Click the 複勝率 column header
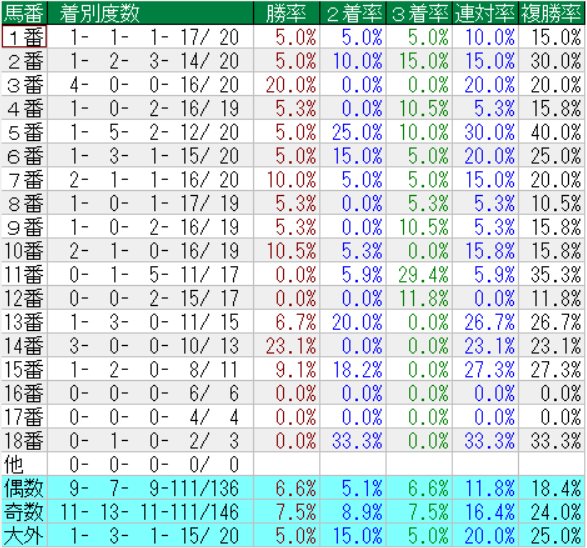The image size is (587, 548). click(x=551, y=13)
